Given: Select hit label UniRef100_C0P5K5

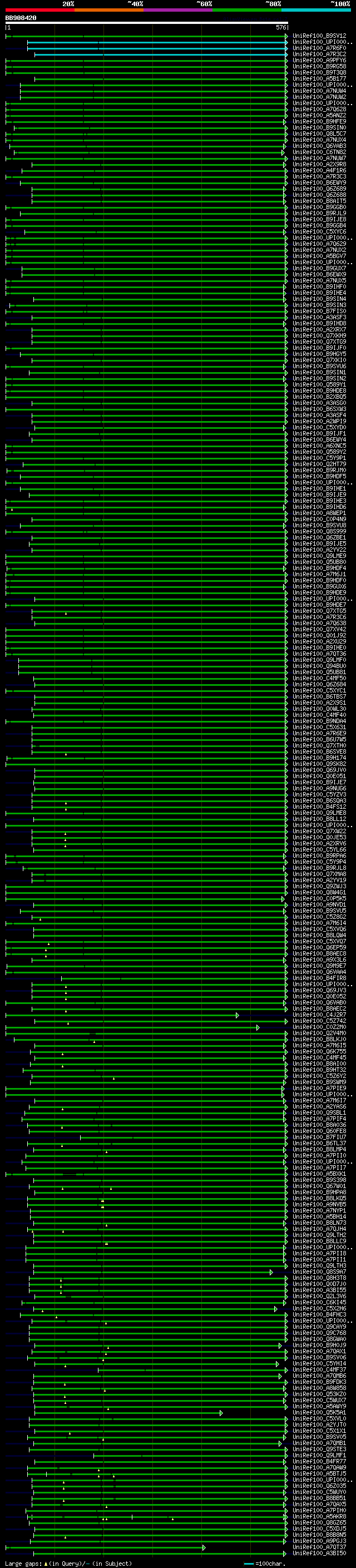Looking at the screenshot, I should coord(319,898).
